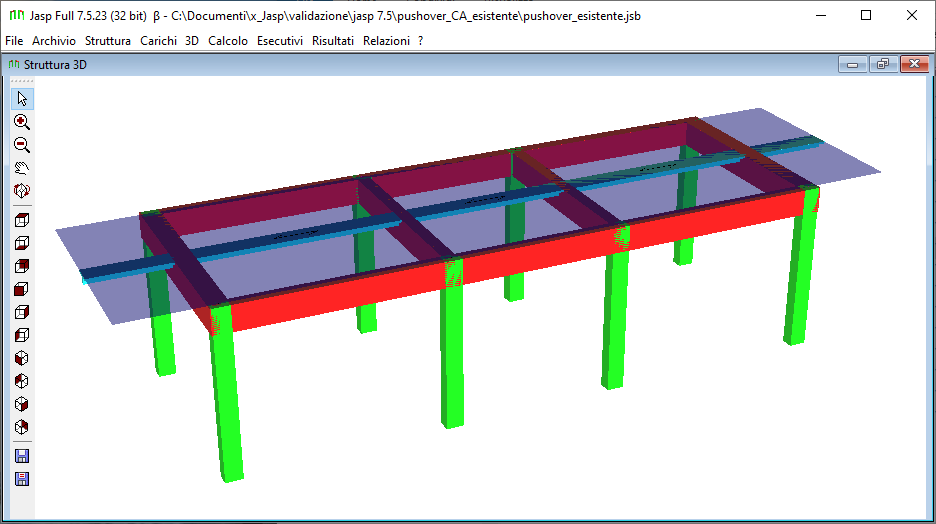Maximize the Jasp main window
The width and height of the screenshot is (936, 524).
[866, 16]
